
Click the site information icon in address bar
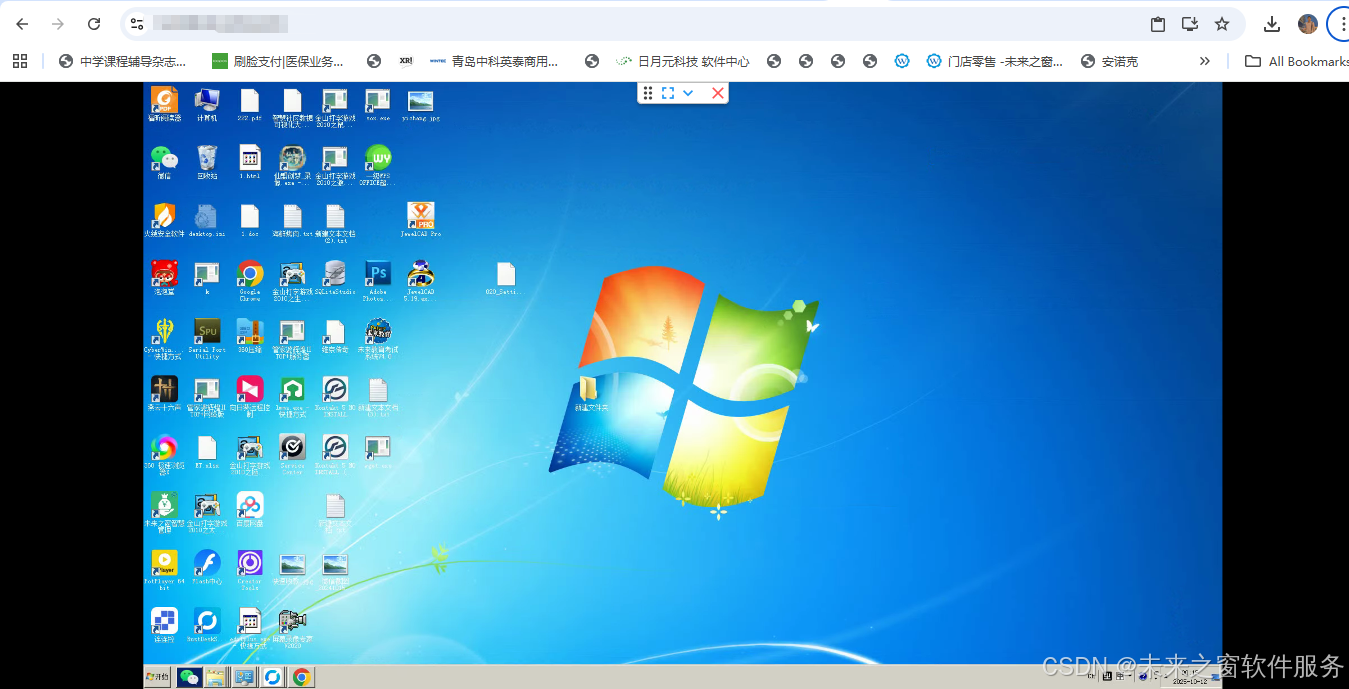138,24
